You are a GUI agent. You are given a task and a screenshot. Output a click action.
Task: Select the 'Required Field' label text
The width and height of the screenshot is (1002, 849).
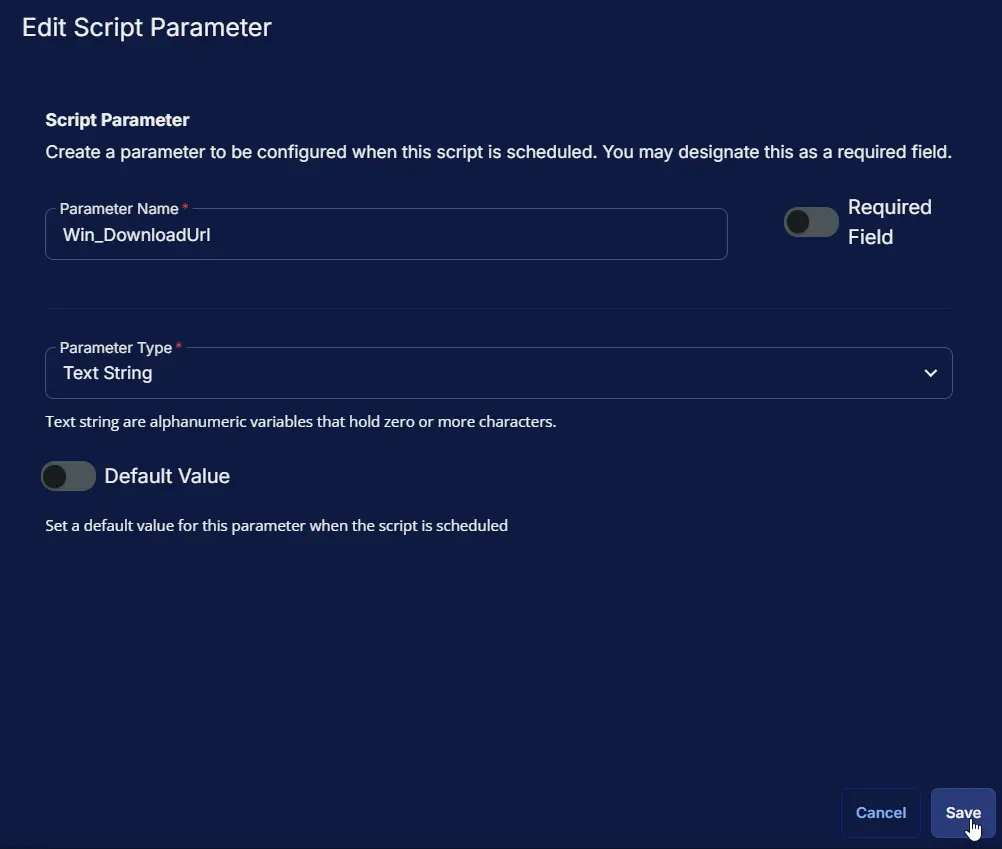click(x=890, y=222)
